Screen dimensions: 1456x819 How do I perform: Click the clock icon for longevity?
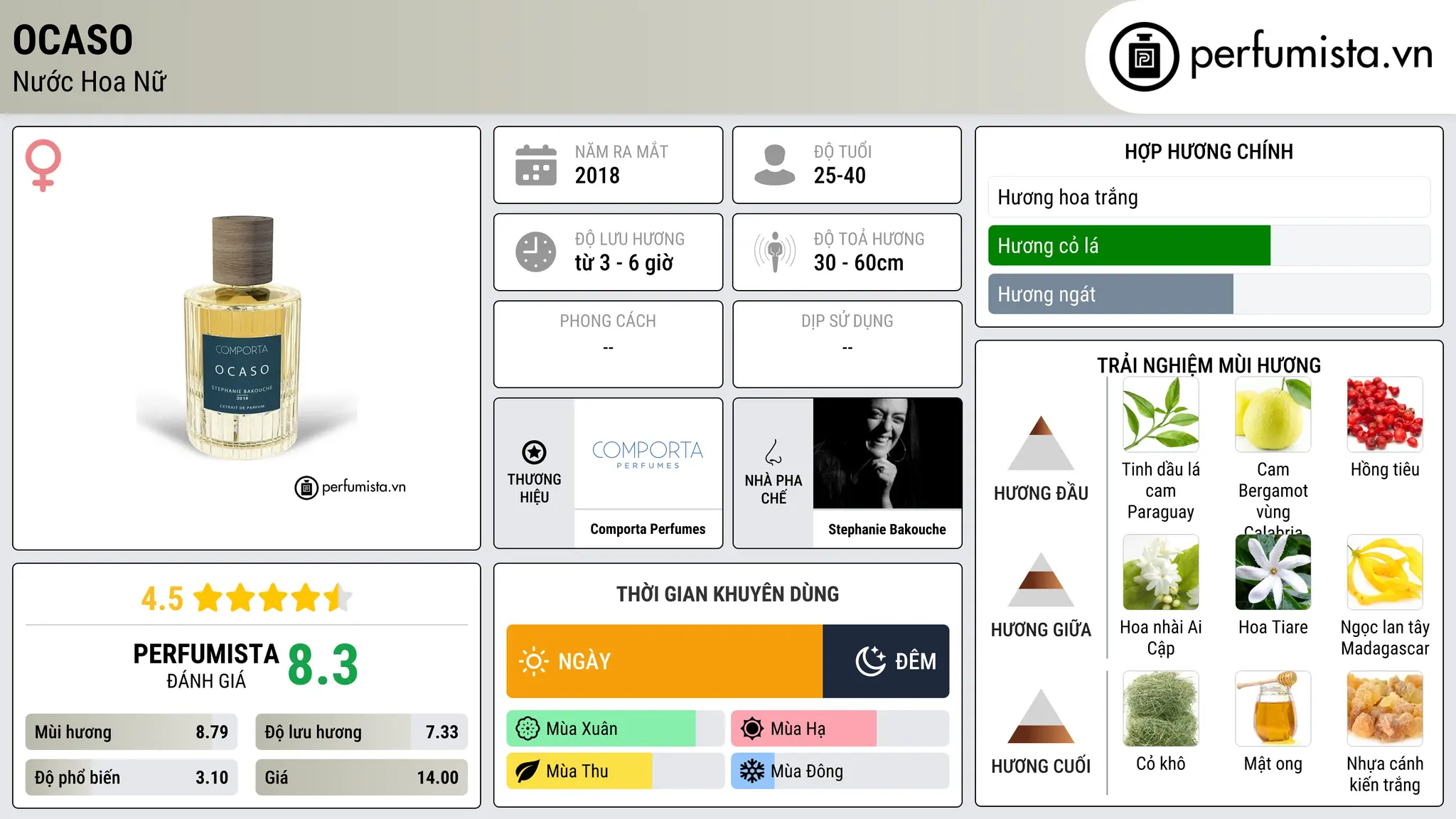point(536,252)
